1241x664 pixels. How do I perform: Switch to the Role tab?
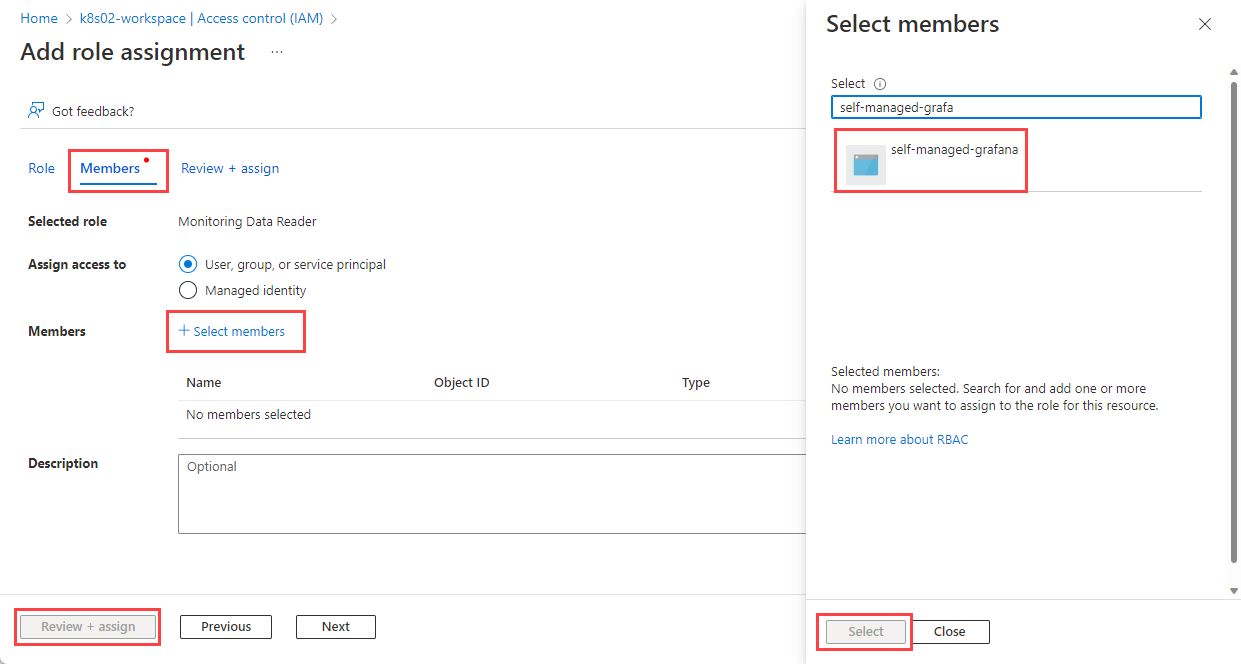[x=41, y=168]
